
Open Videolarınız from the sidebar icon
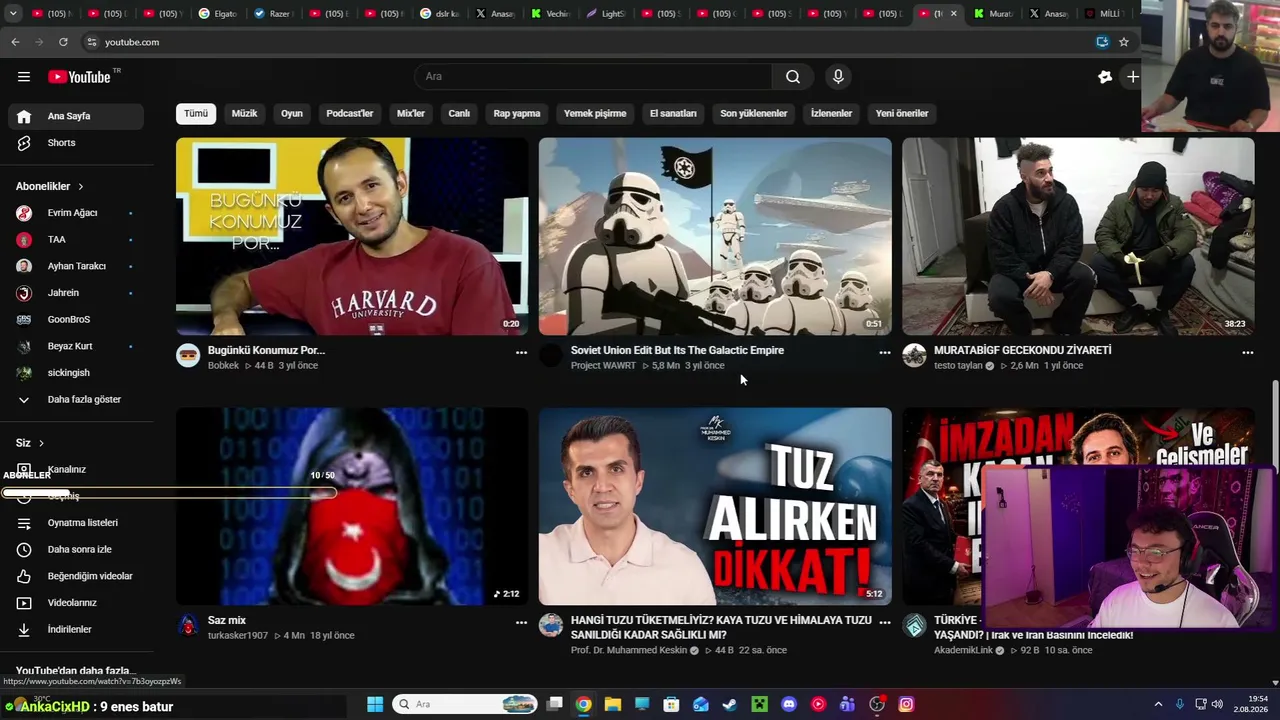[x=25, y=603]
